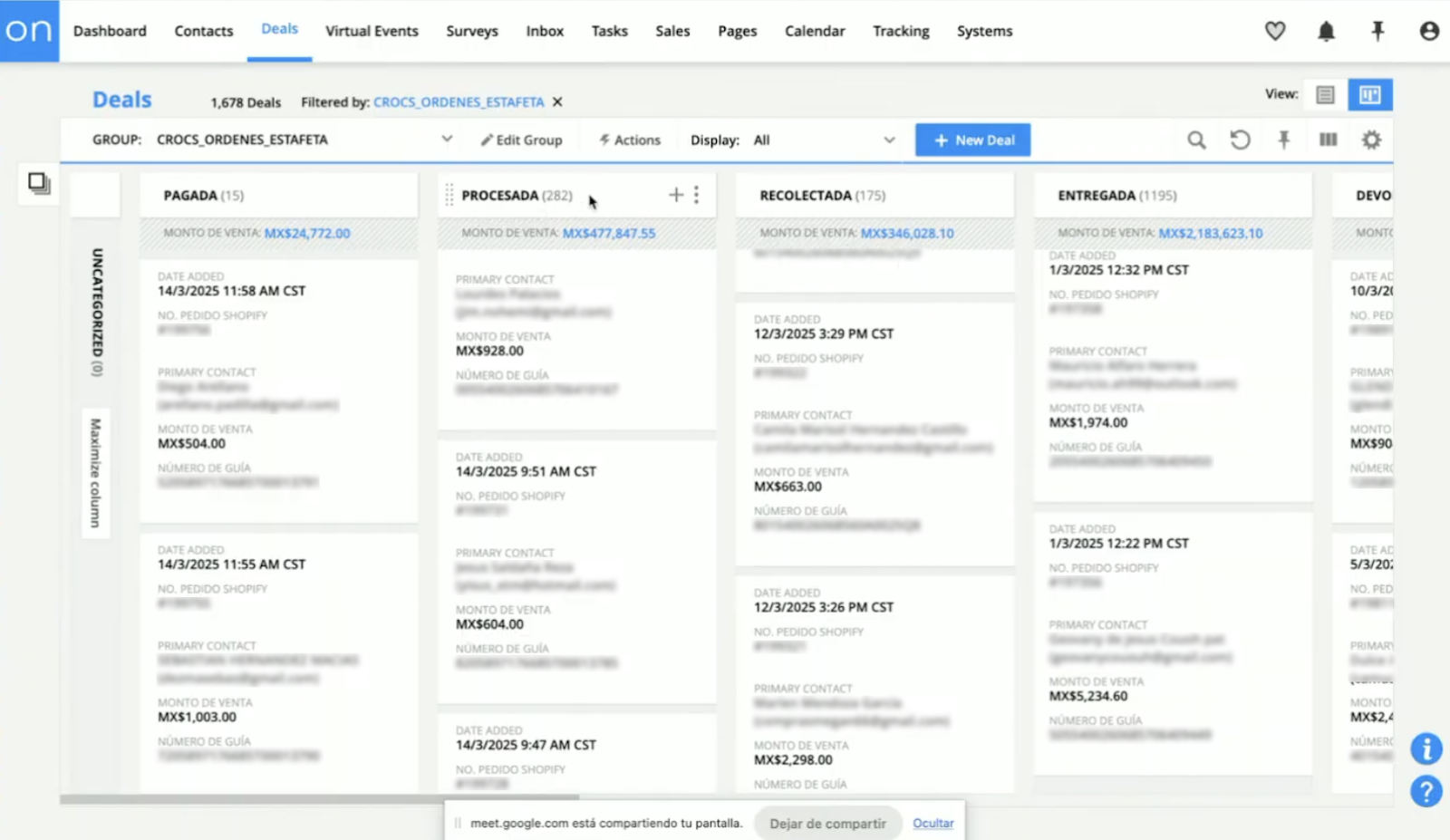Switch to the Contacts tab
The image size is (1450, 840).
(203, 30)
